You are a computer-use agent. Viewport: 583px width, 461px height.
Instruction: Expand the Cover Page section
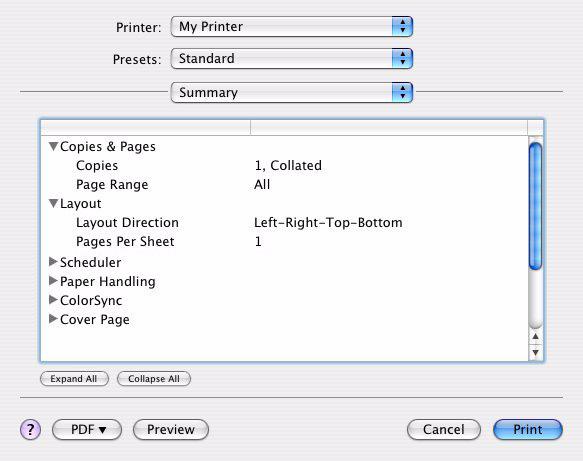click(x=53, y=319)
